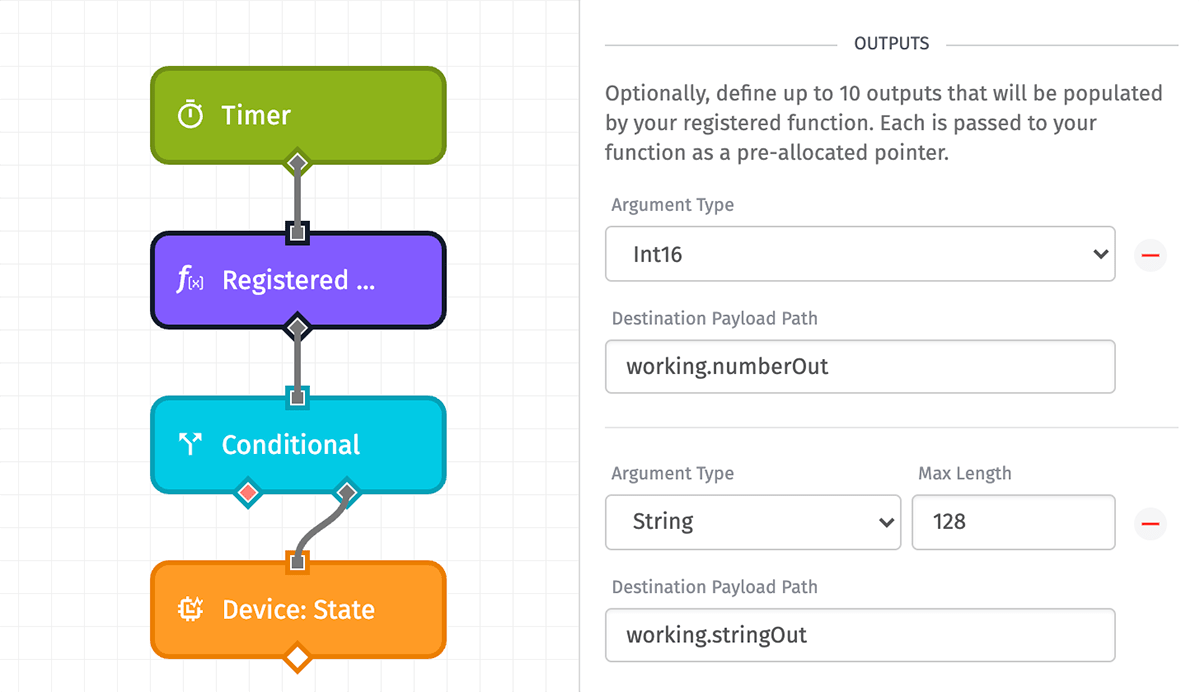Open the String Argument Type dropdown

pos(753,522)
